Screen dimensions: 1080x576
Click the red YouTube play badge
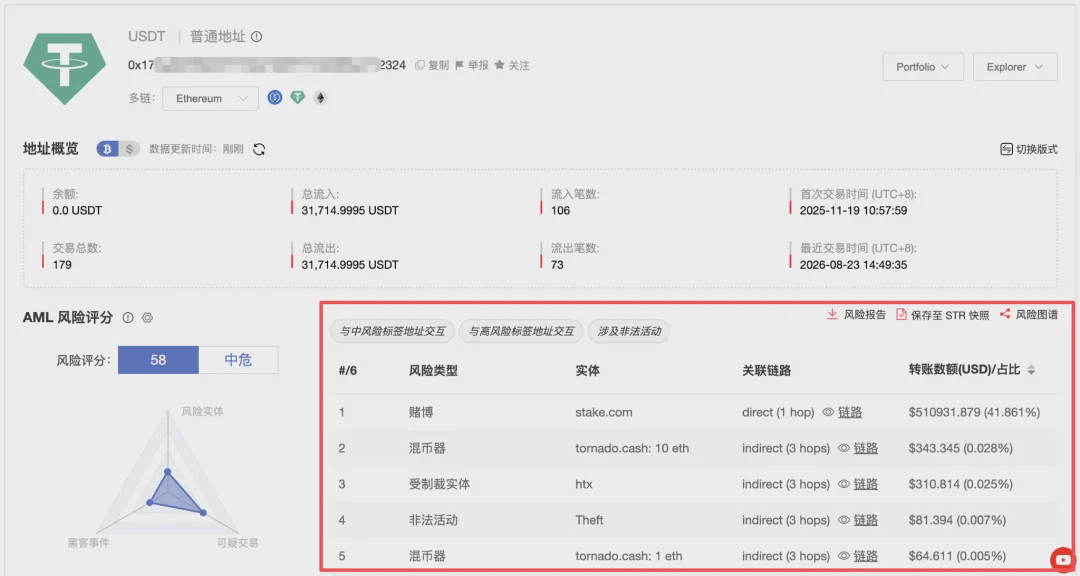pos(1063,559)
